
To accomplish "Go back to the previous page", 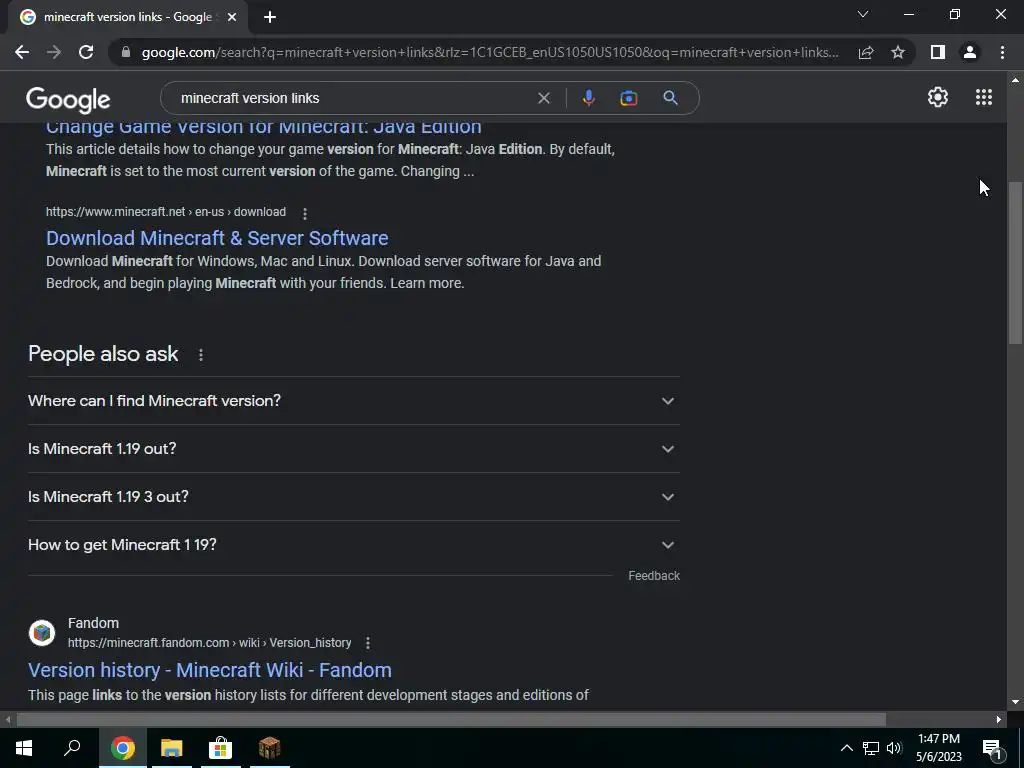I will pos(22,52).
